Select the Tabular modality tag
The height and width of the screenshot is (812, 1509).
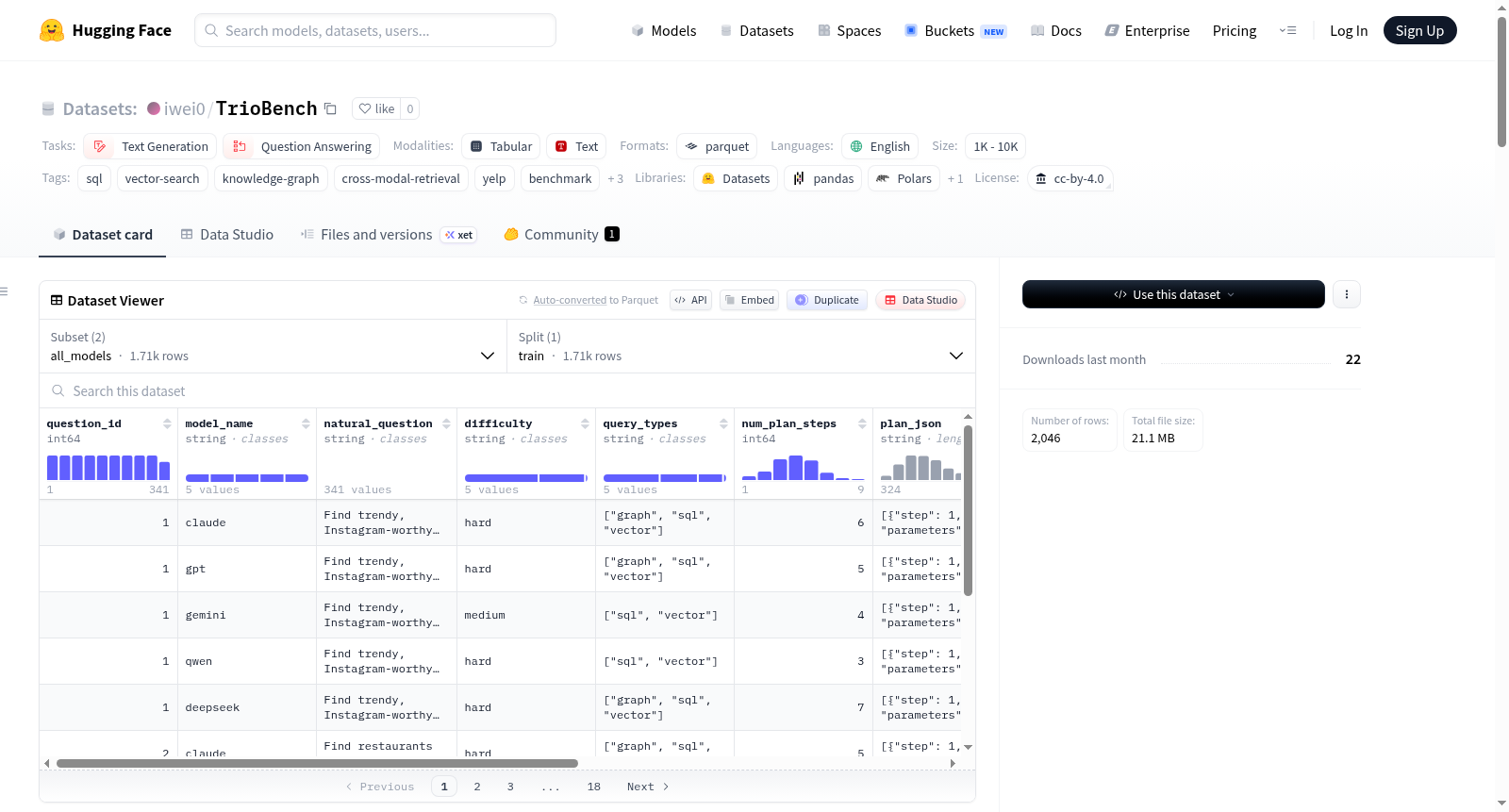[501, 146]
